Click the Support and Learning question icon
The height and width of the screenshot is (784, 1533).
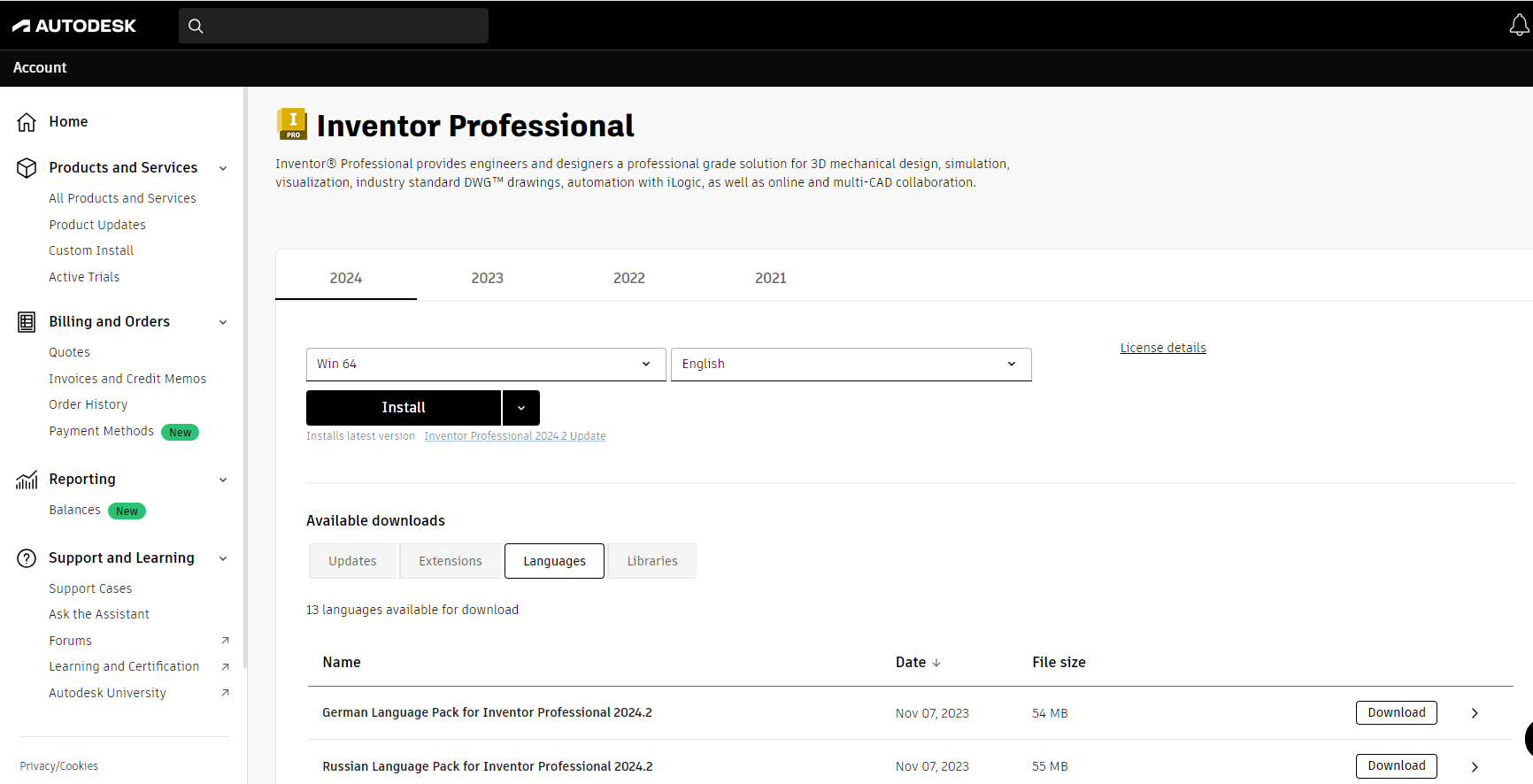coord(27,558)
